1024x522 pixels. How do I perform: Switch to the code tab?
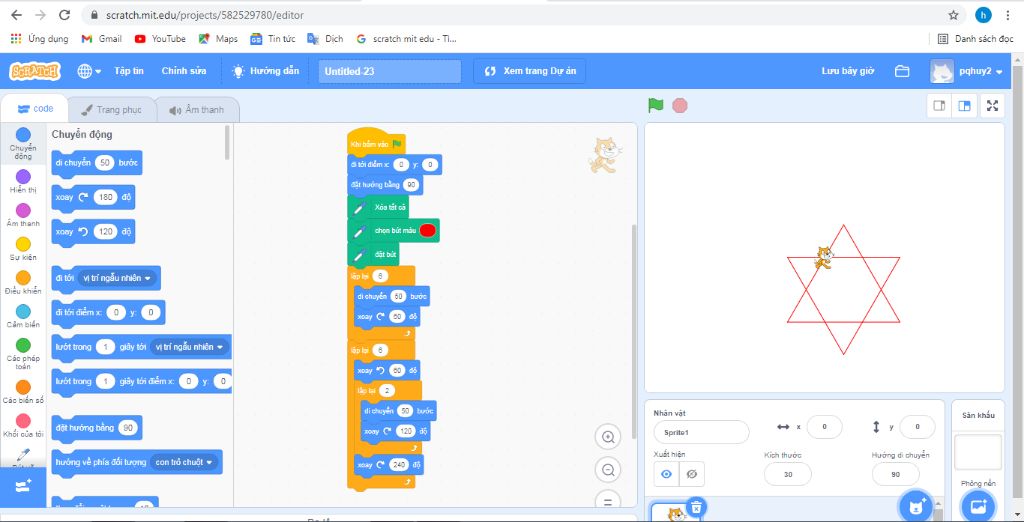[35, 109]
